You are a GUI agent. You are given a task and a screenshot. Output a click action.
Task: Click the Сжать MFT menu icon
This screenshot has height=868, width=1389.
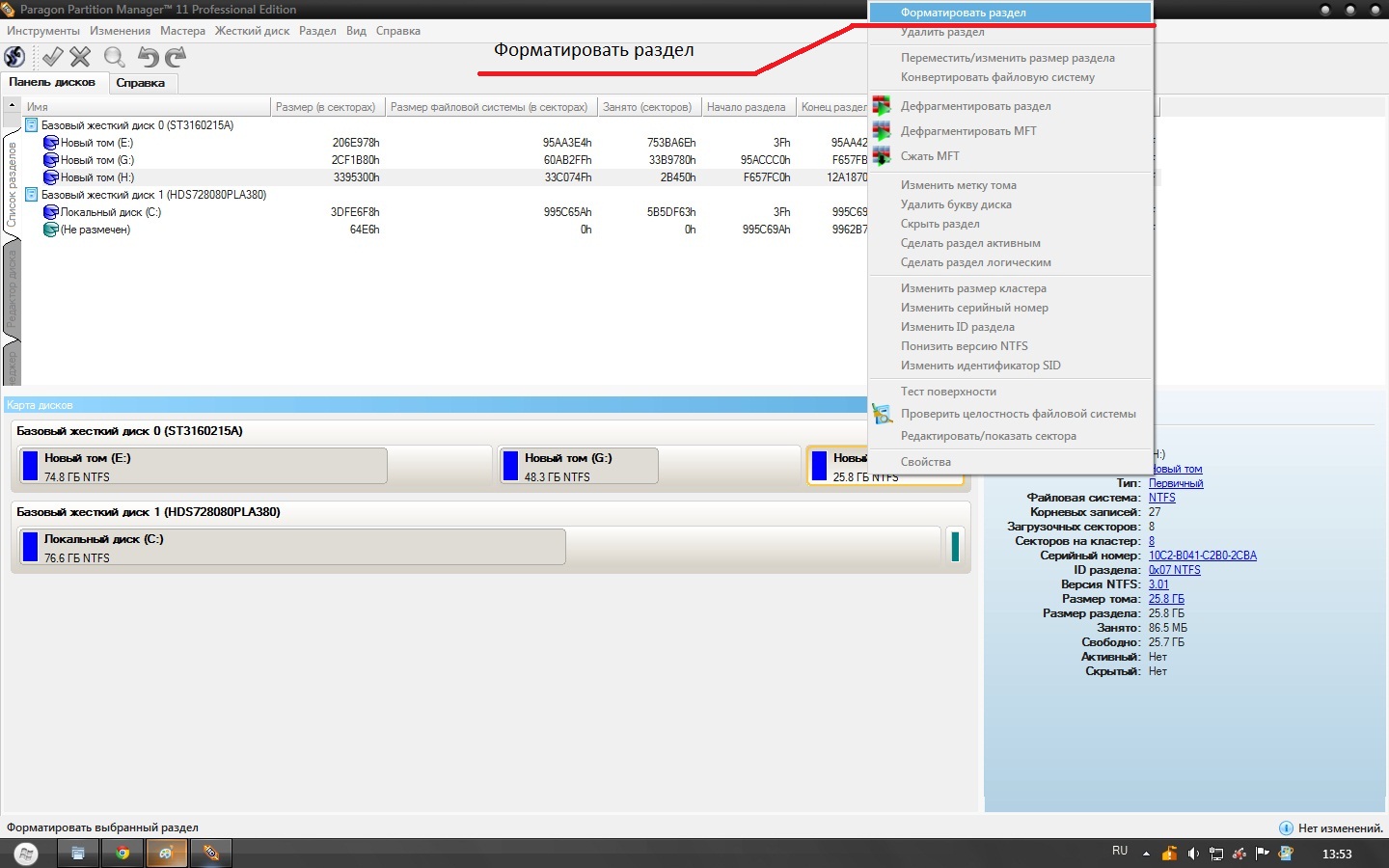coord(881,155)
